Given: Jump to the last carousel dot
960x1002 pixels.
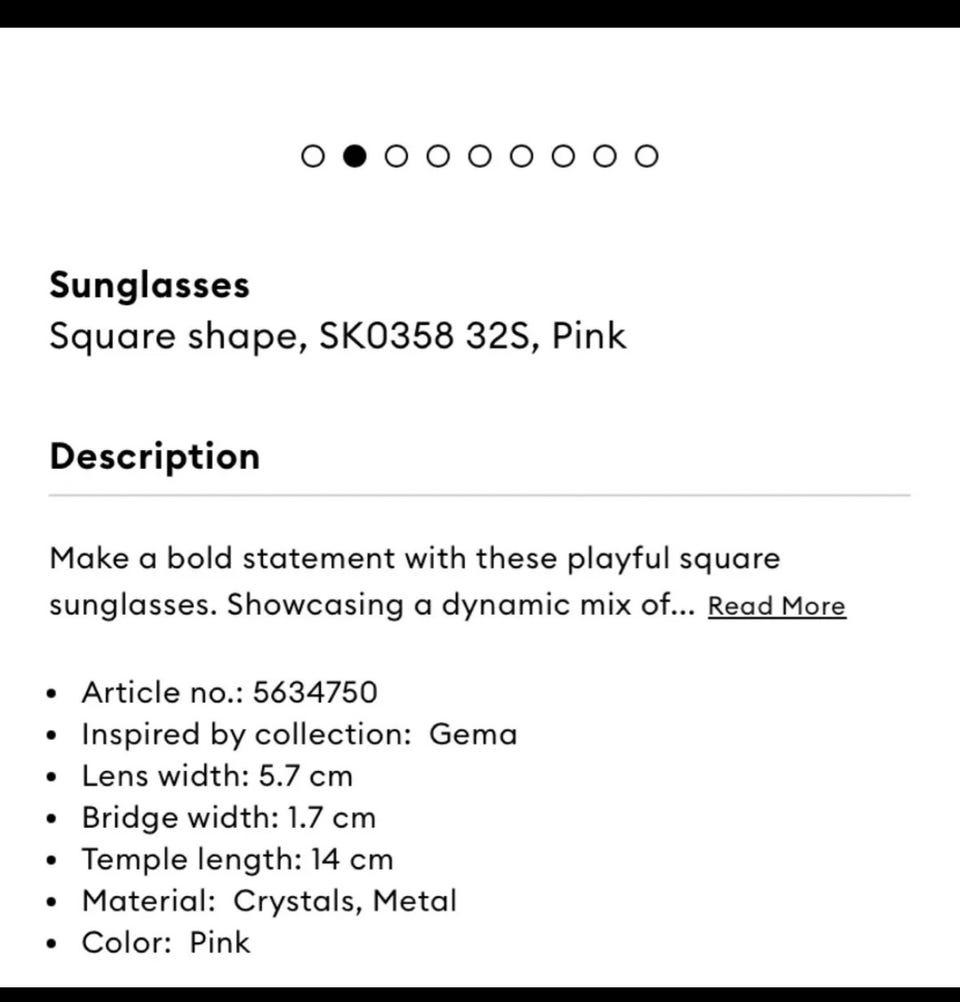Looking at the screenshot, I should (x=647, y=156).
